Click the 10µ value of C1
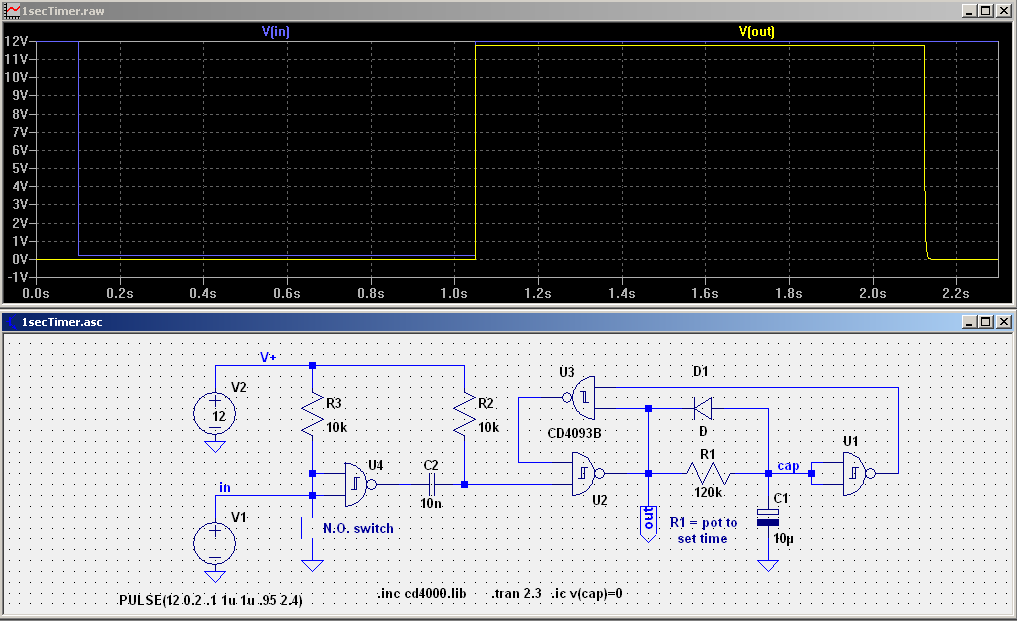The width and height of the screenshot is (1017, 621). coord(784,539)
